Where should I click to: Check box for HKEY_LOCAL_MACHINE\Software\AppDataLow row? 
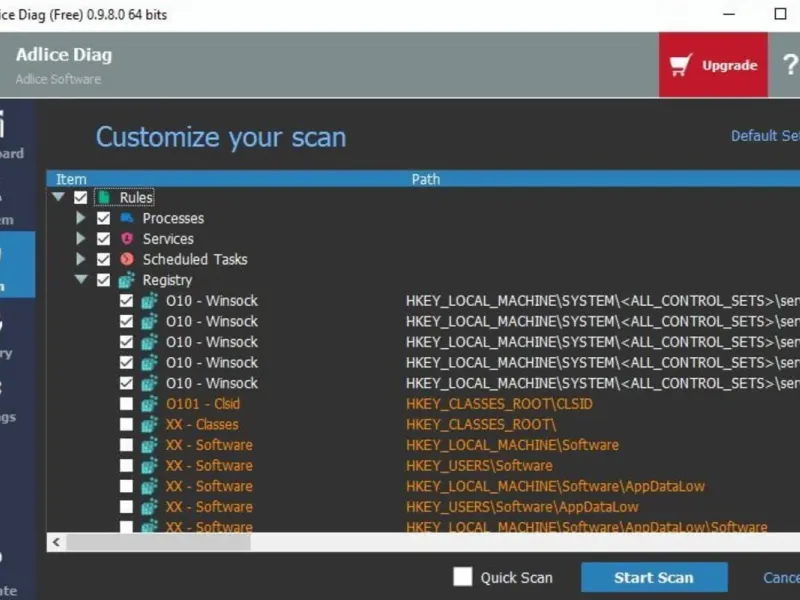[x=126, y=486]
